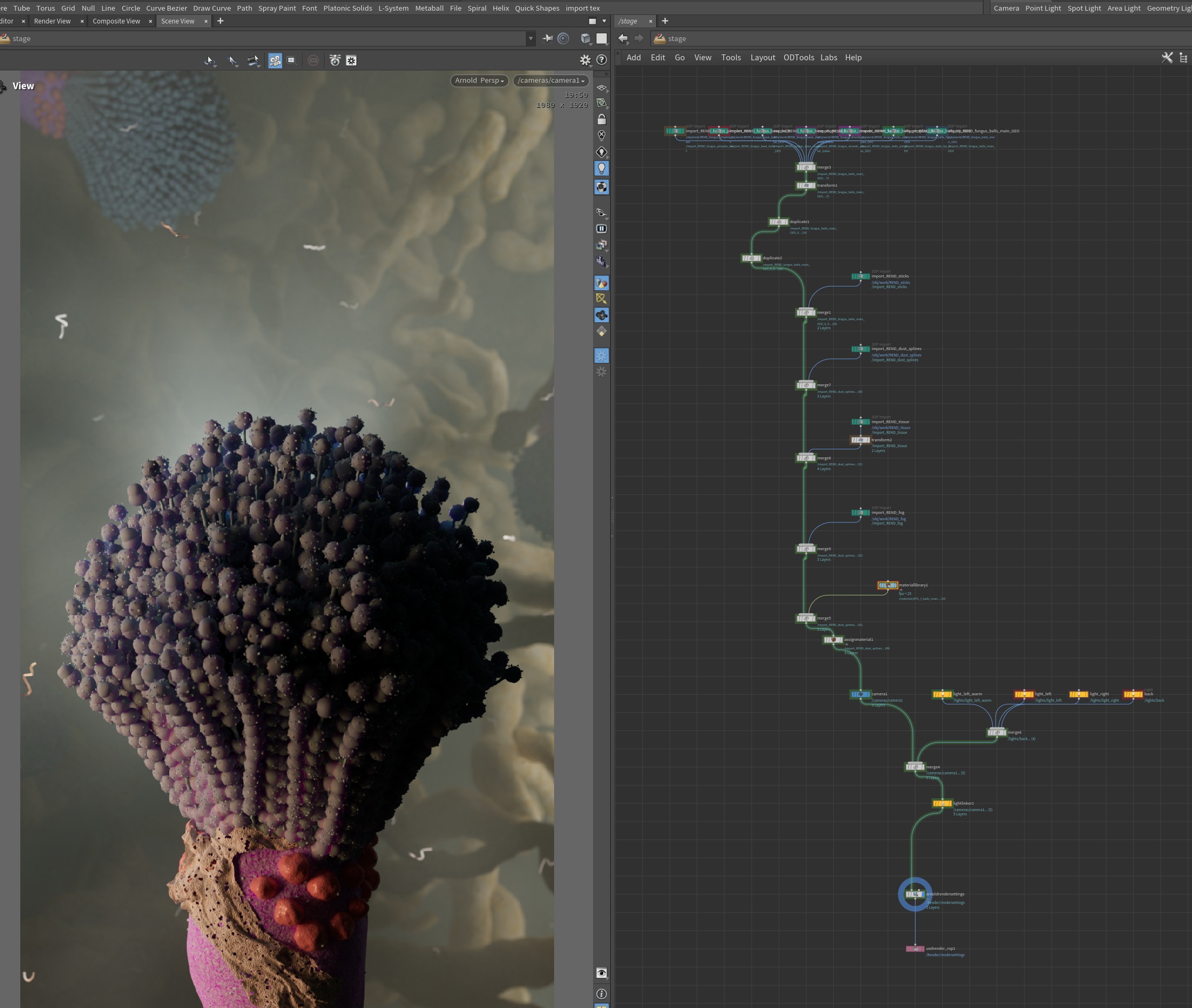The image size is (1192, 1008).
Task: Open network editor tool settings wrench icon
Action: click(x=1167, y=58)
